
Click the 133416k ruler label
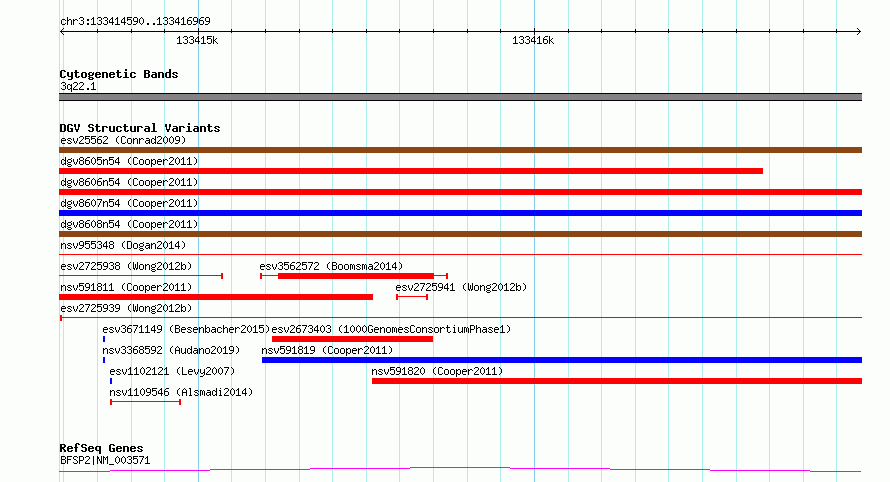pos(533,40)
